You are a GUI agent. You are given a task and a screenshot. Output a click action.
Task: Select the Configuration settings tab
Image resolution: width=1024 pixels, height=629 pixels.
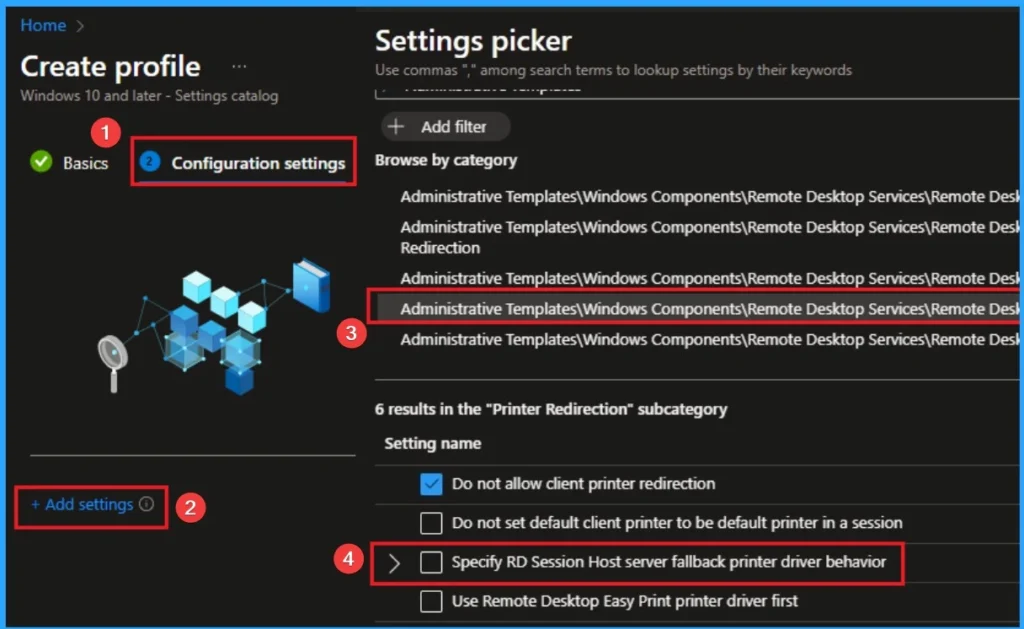pos(258,161)
